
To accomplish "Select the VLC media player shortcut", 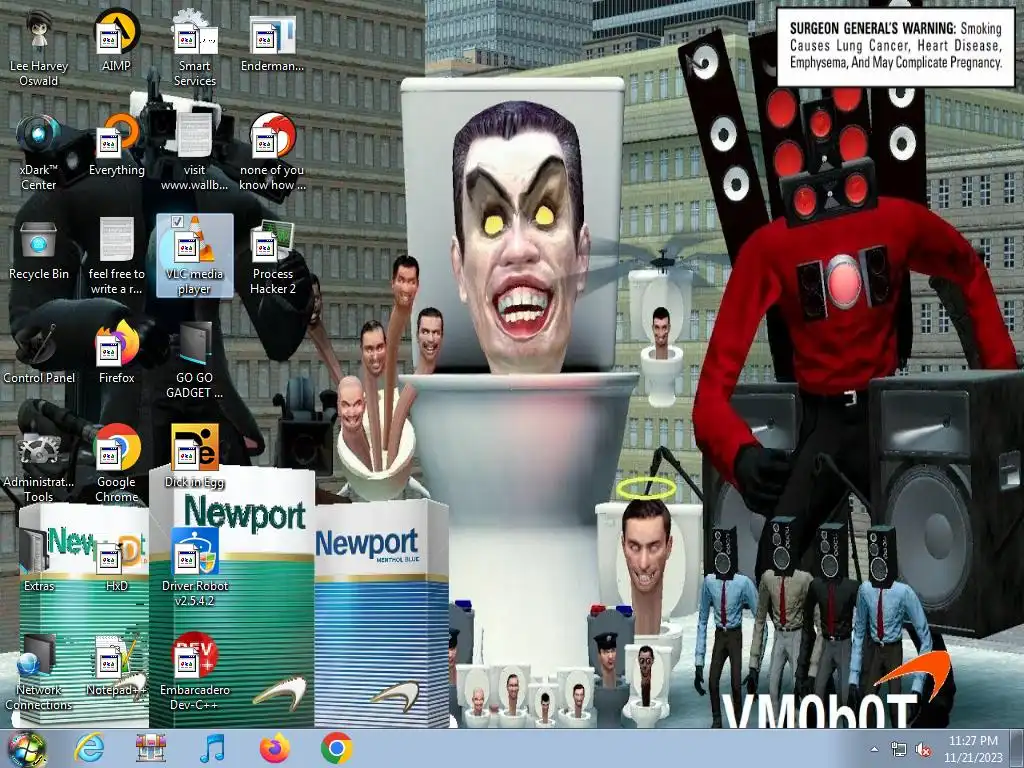I will 195,256.
